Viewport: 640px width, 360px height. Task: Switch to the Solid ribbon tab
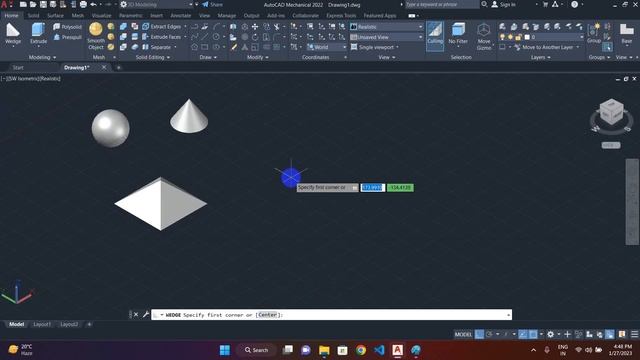[33, 16]
